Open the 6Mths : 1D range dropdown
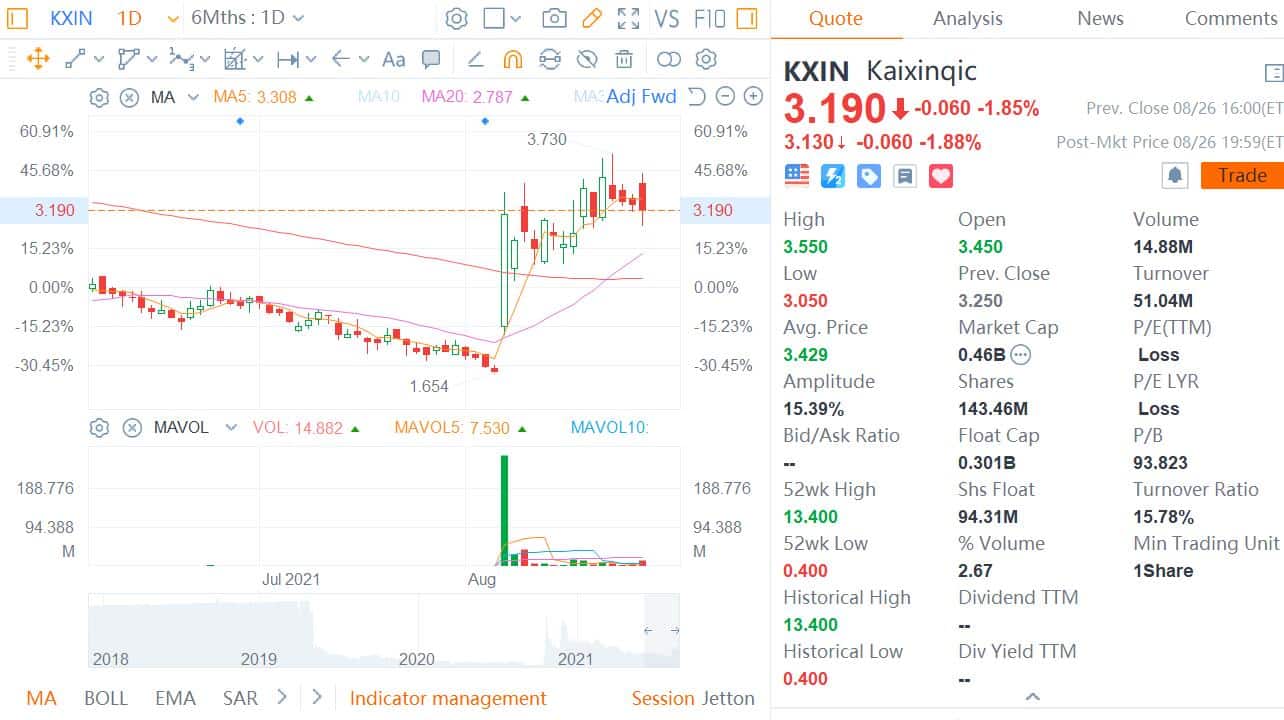The height and width of the screenshot is (720, 1284). click(x=247, y=18)
